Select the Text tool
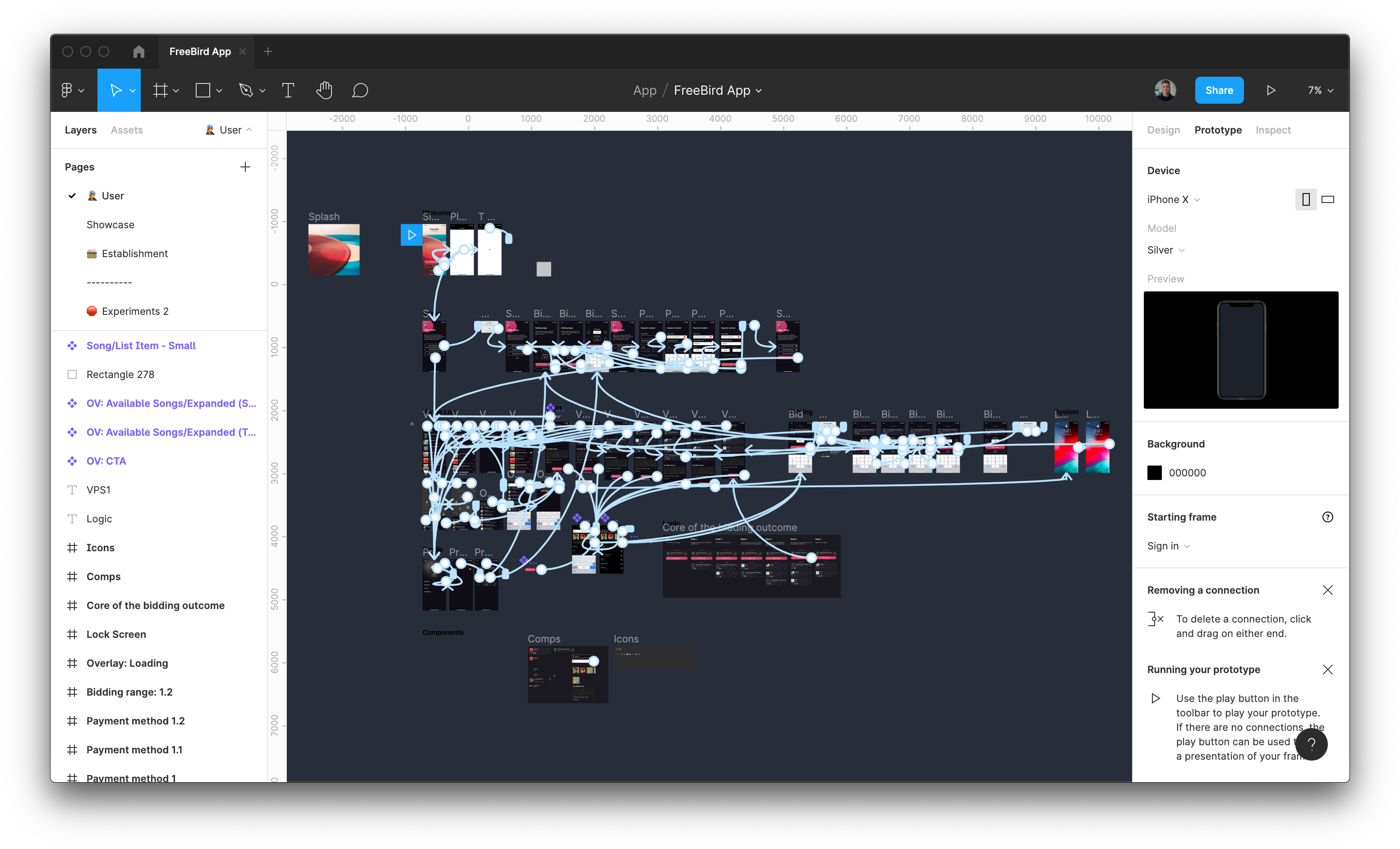Viewport: 1400px width, 849px height. [288, 90]
